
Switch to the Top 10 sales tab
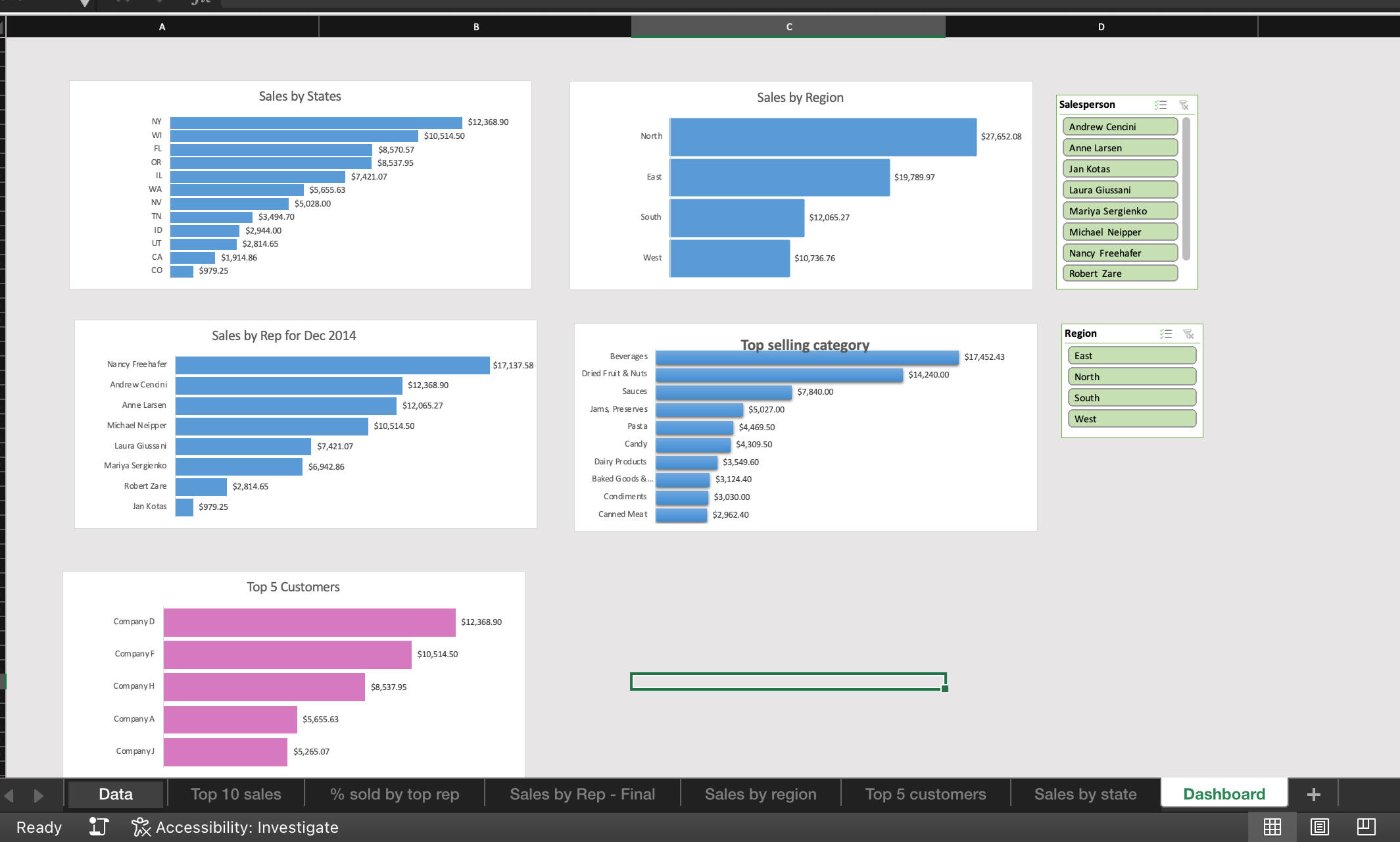235,794
